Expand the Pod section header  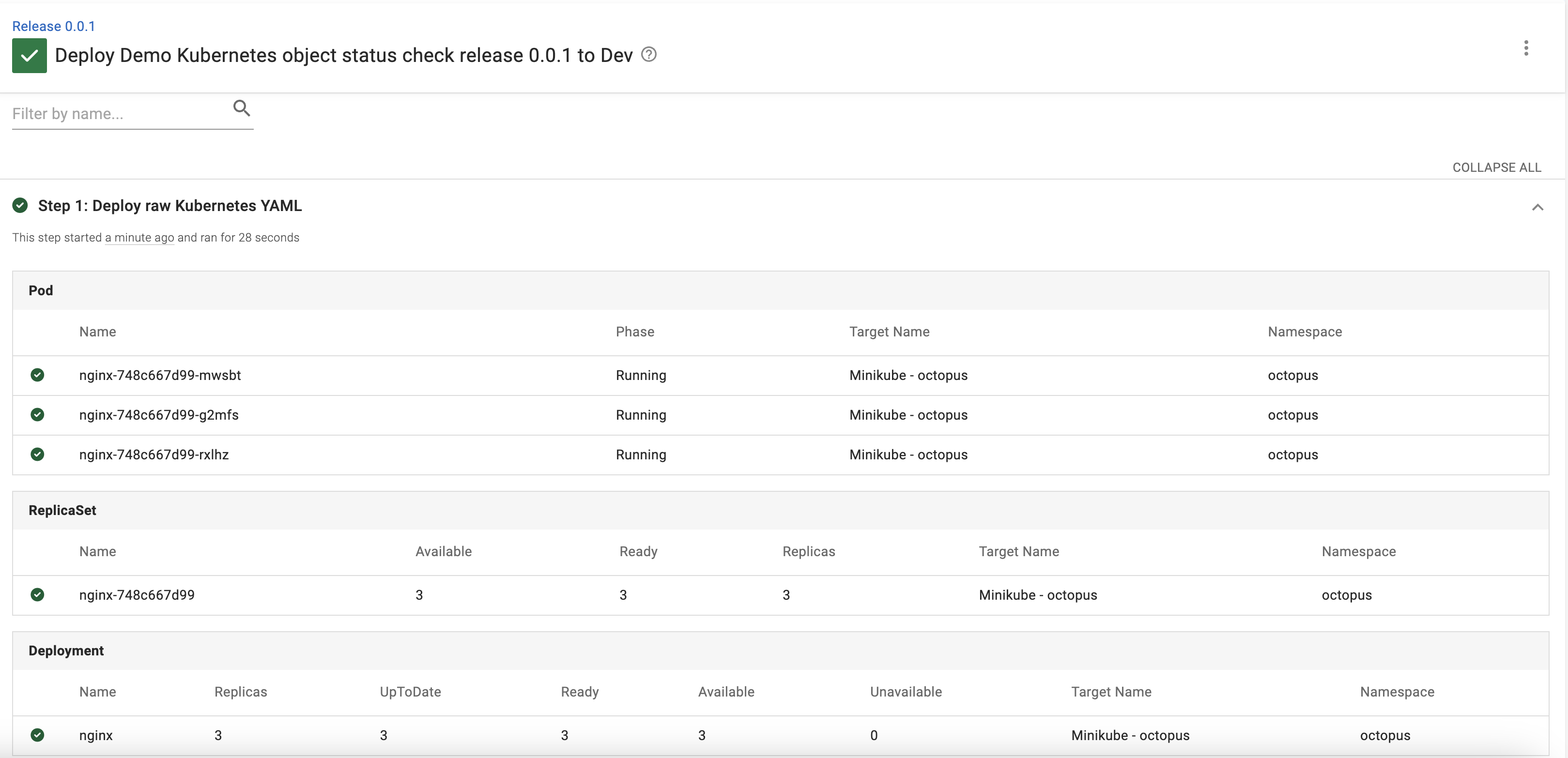(40, 290)
